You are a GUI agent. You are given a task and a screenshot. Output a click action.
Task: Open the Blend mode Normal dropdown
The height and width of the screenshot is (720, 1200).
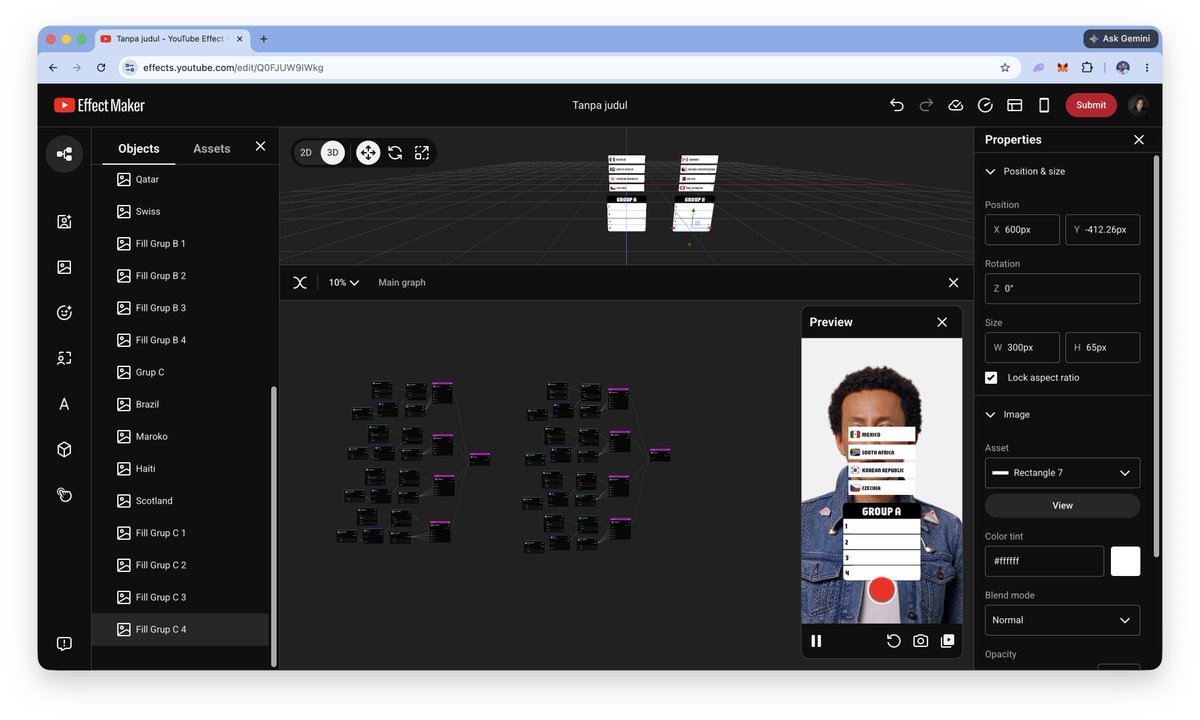[1062, 620]
